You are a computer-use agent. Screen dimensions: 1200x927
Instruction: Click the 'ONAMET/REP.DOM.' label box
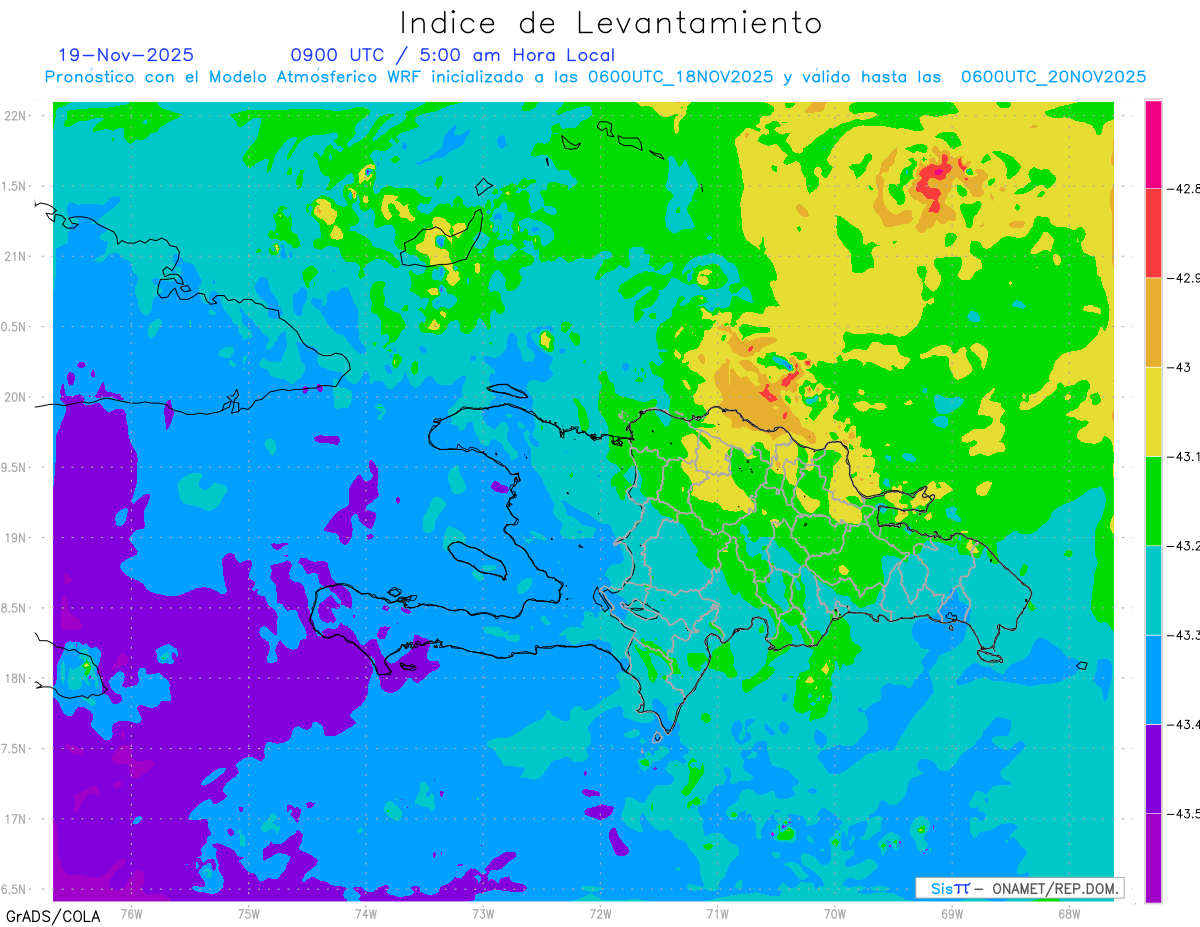click(1019, 888)
